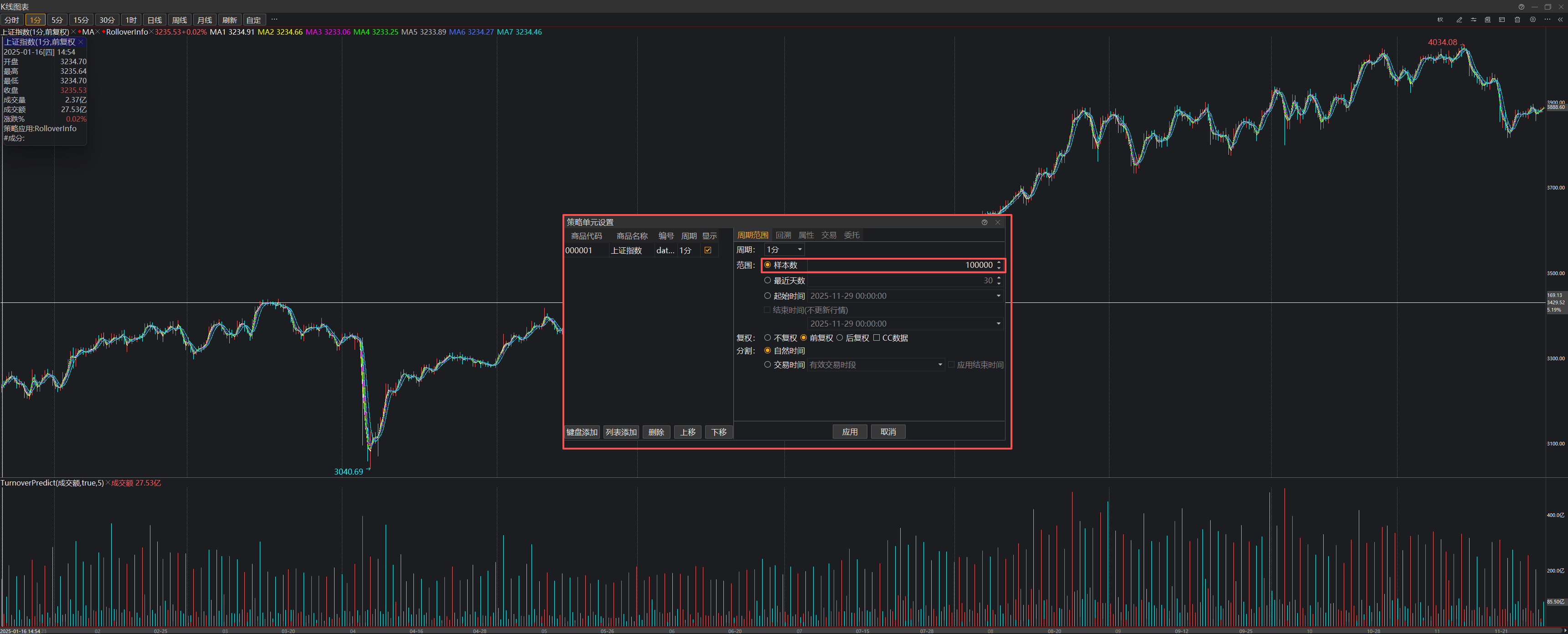1568x634 pixels.
Task: Switch to the 回溯 tab
Action: point(783,235)
